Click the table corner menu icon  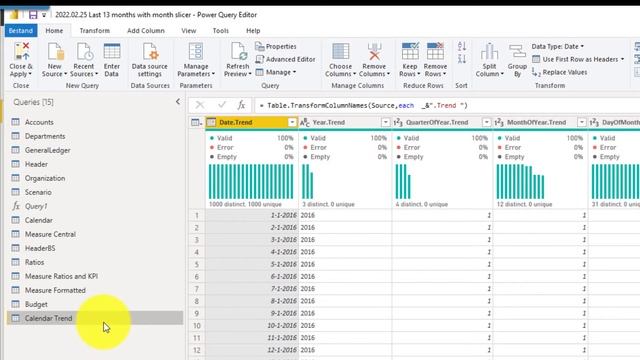click(197, 122)
